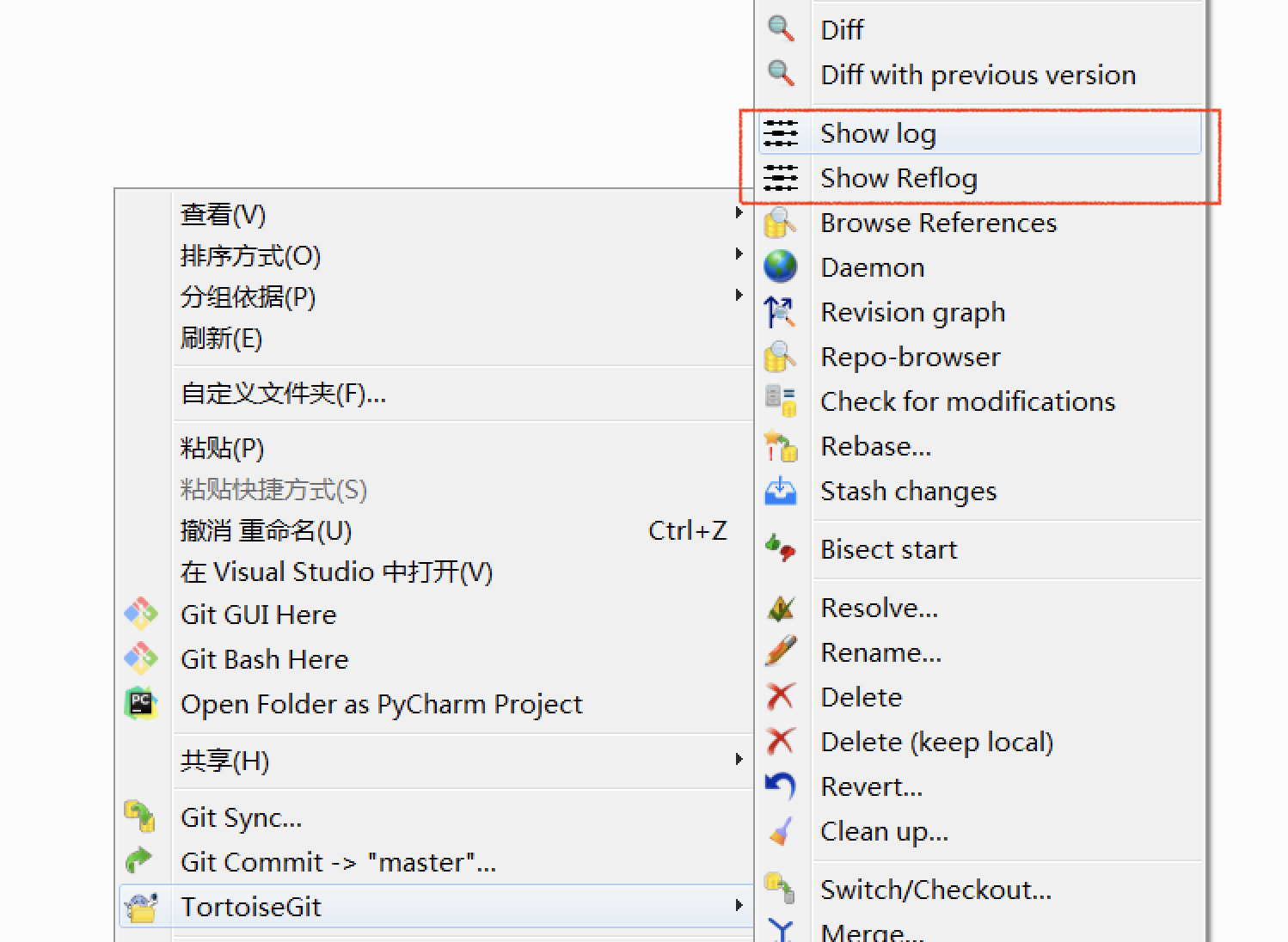This screenshot has height=942, width=1288.
Task: Click the red X Delete icon
Action: click(781, 697)
